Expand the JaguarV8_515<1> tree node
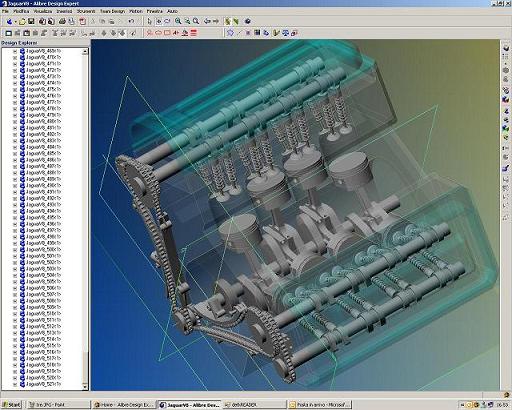This screenshot has height=410, width=512. click(15, 346)
